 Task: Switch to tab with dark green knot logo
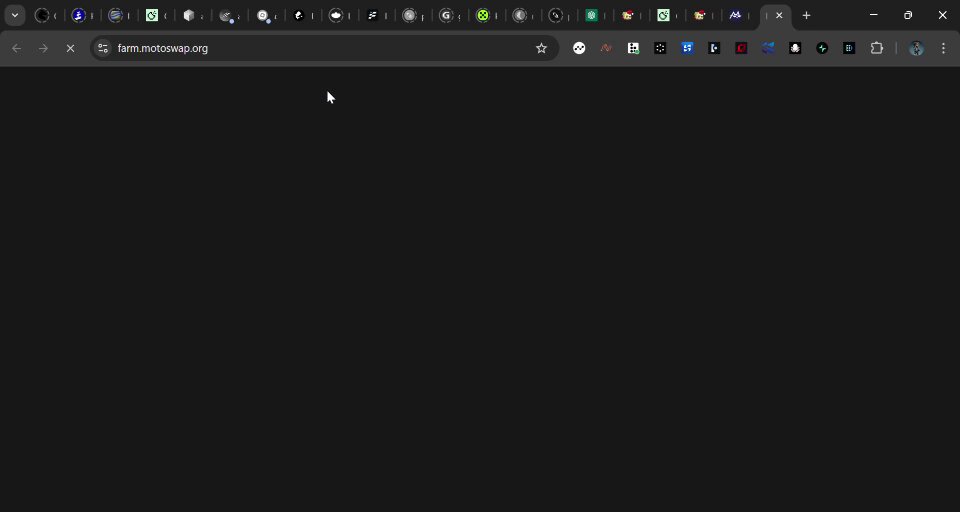coord(591,16)
